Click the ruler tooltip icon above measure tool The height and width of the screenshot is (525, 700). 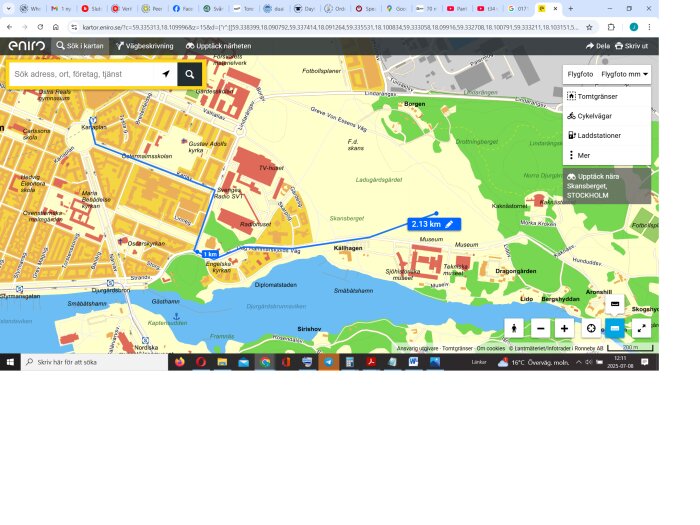[x=615, y=304]
